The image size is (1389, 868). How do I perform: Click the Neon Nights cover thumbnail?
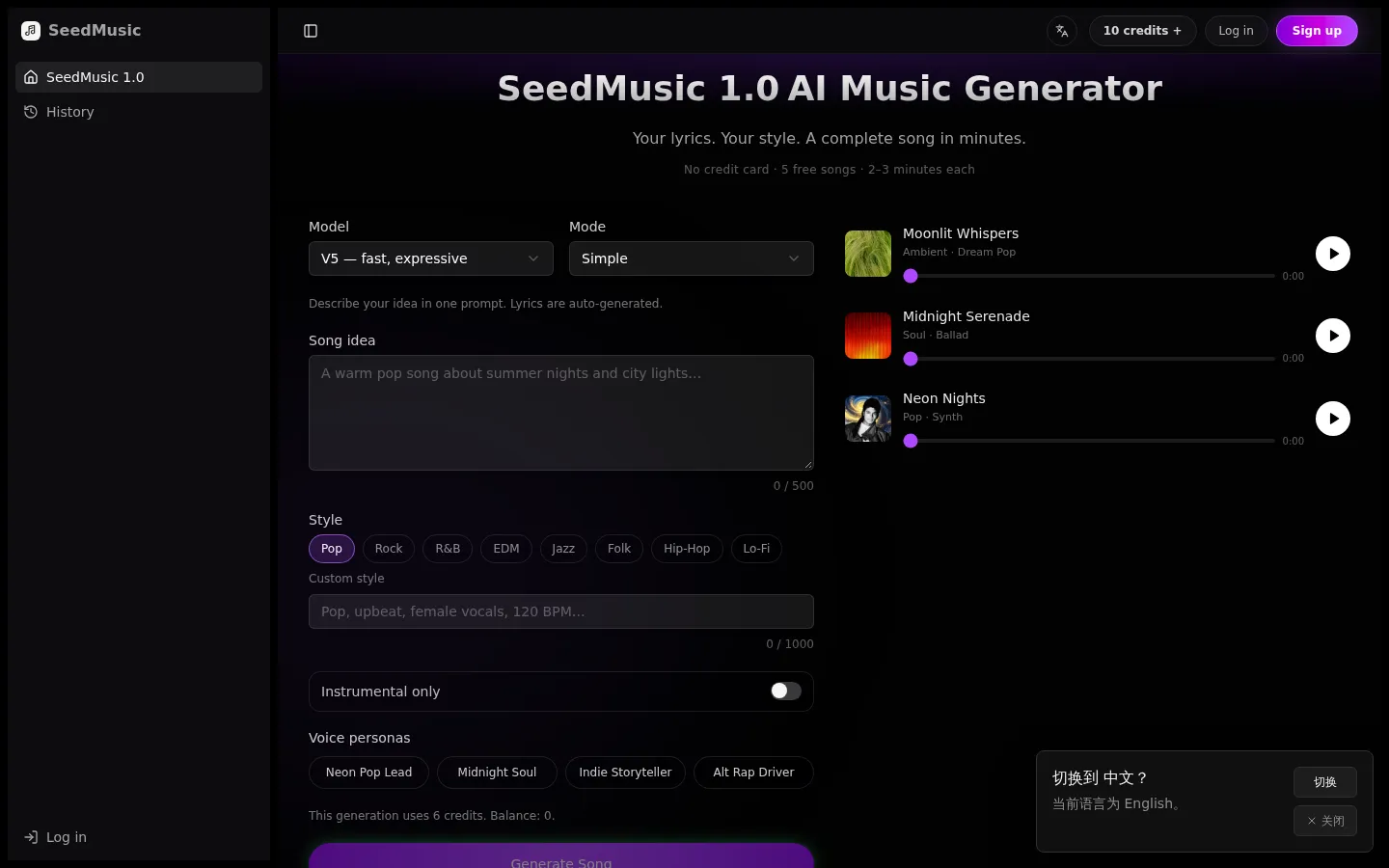[x=868, y=419]
